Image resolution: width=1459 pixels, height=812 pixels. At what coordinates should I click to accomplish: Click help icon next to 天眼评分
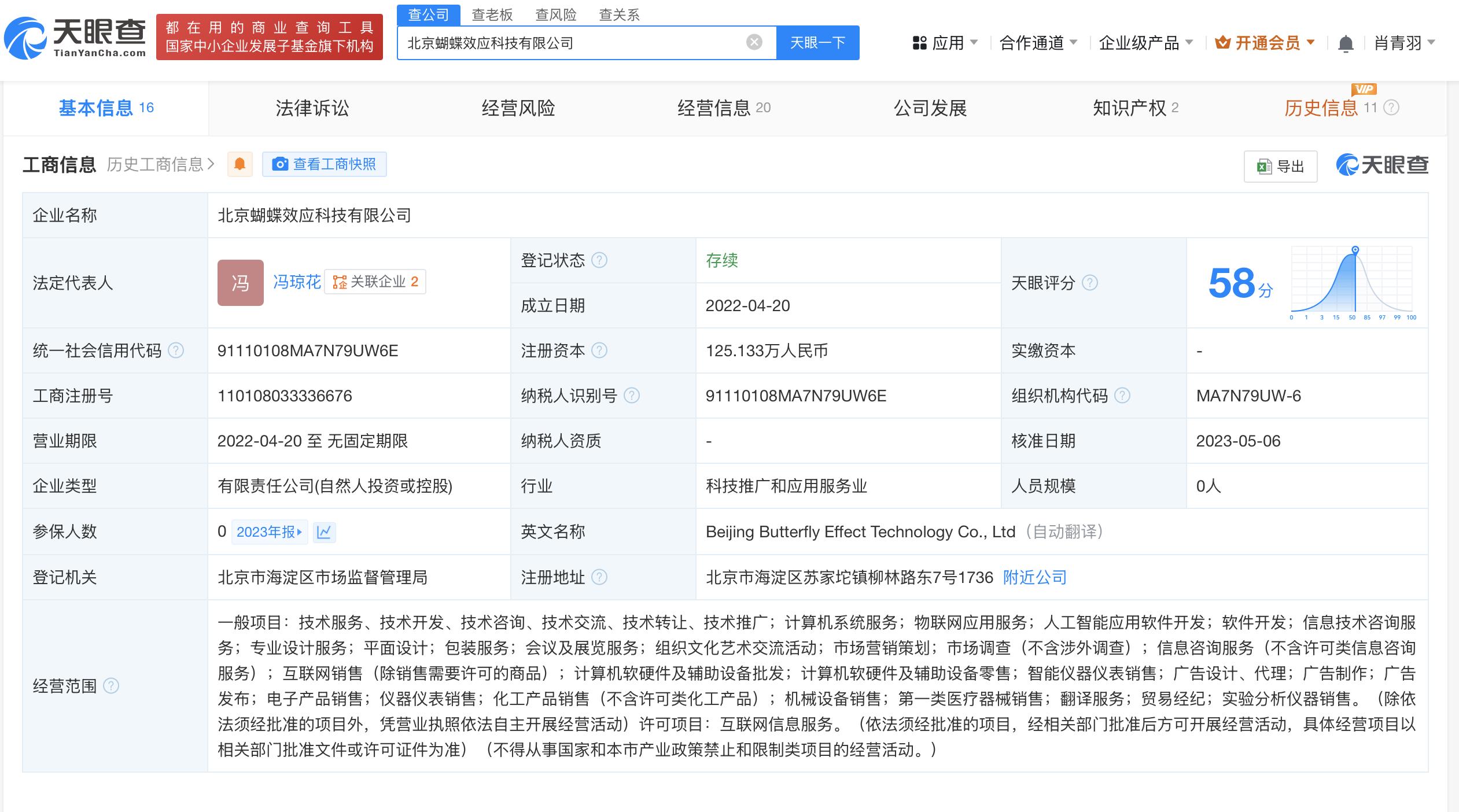(x=1089, y=283)
